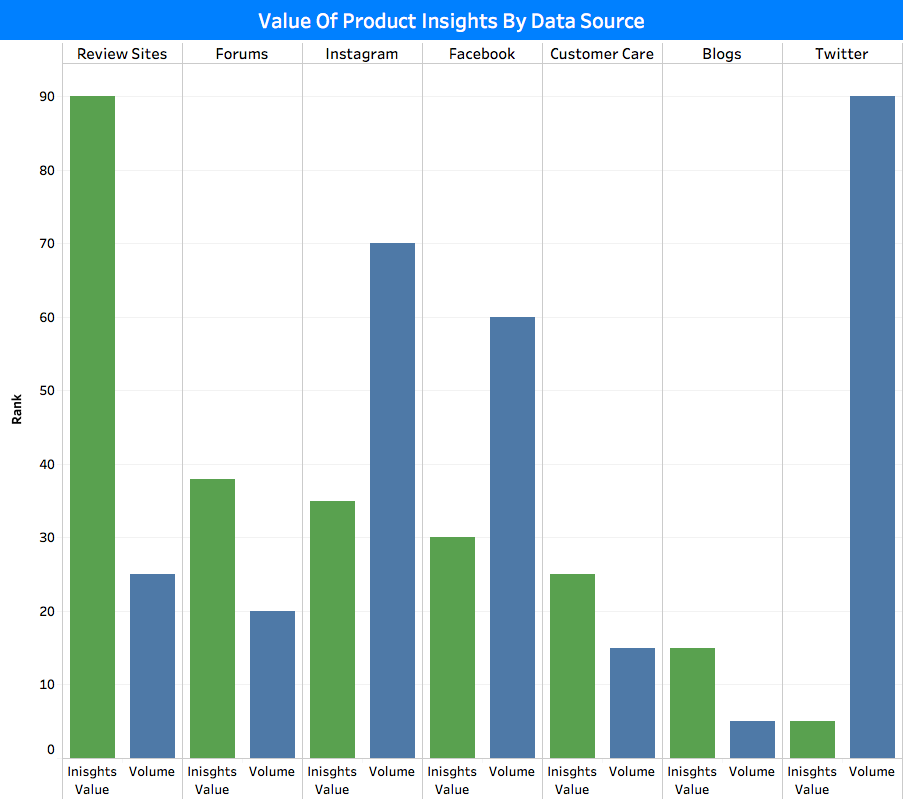Click the blue Review Sites Volume bar
This screenshot has width=904, height=799.
pos(152,665)
